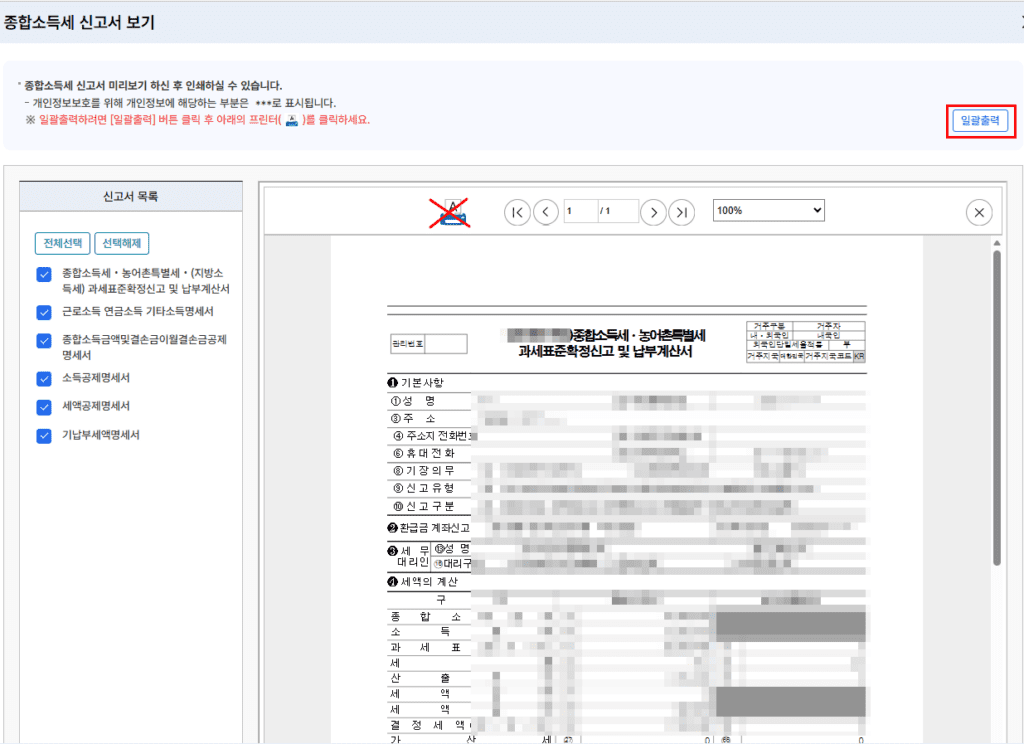
Task: Uncheck 종합소득세·농어촌특별세 과세표준확정신고 checkbox
Action: click(44, 275)
